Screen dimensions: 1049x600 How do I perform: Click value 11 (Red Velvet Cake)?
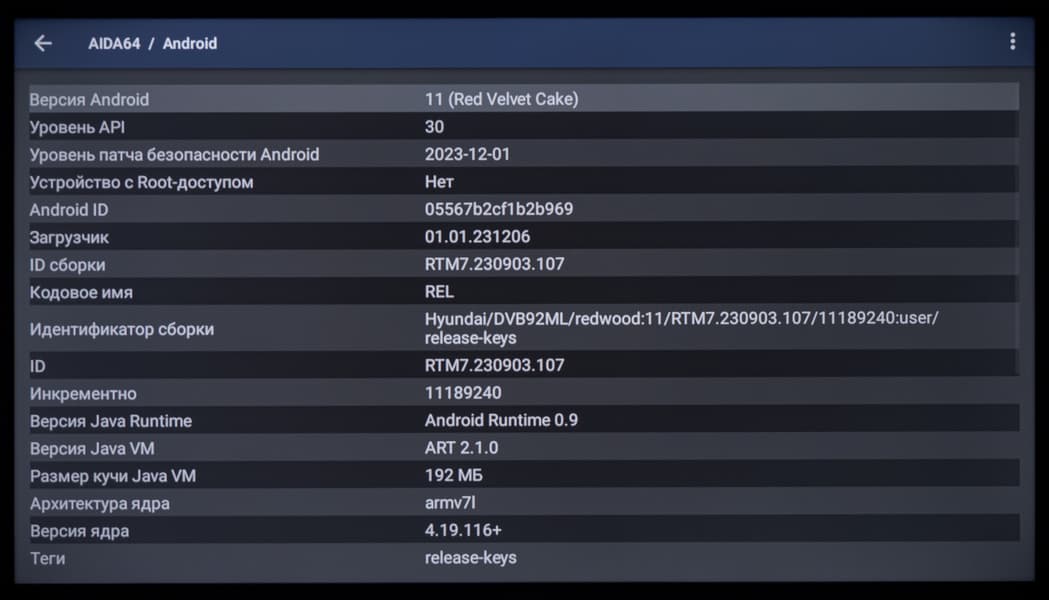(501, 99)
